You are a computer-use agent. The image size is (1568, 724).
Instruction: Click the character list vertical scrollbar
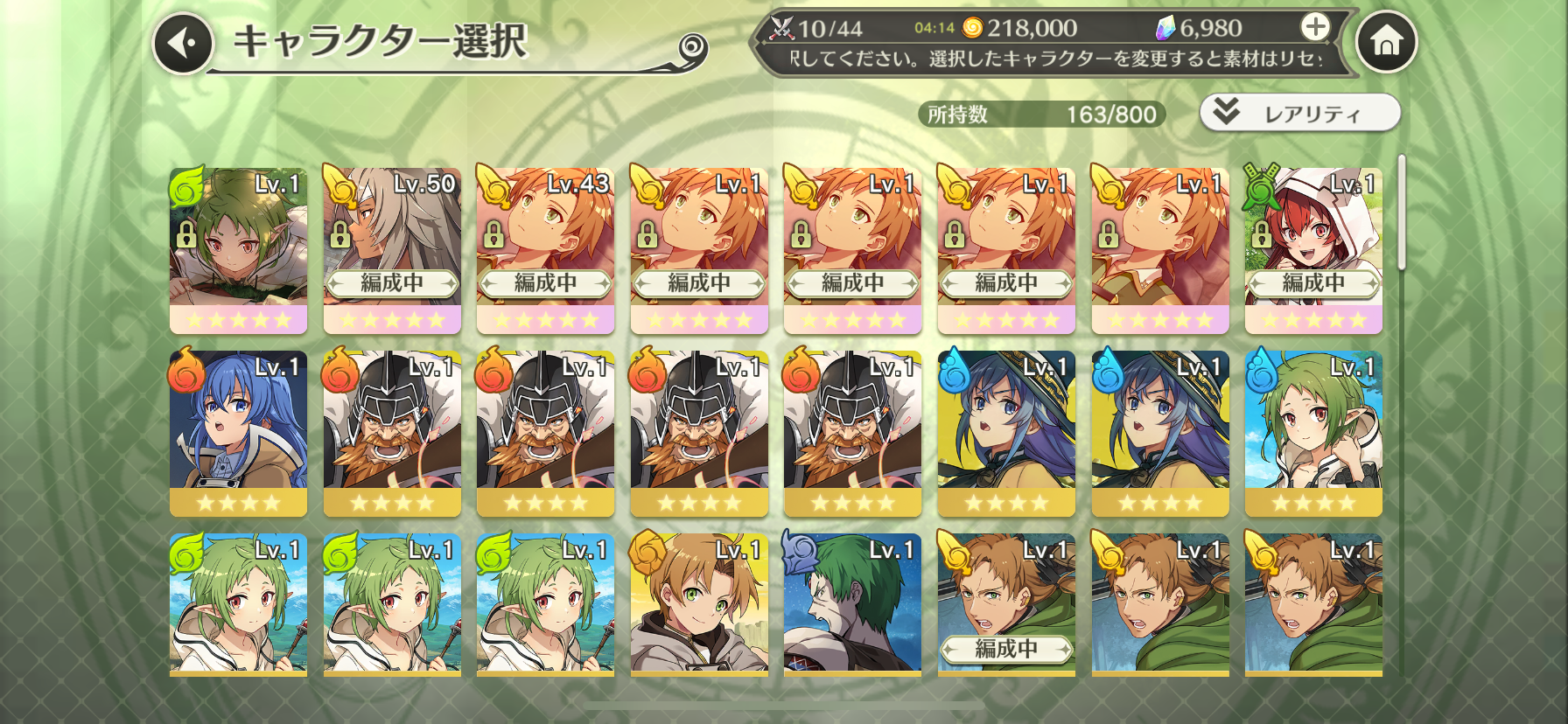tap(1401, 212)
